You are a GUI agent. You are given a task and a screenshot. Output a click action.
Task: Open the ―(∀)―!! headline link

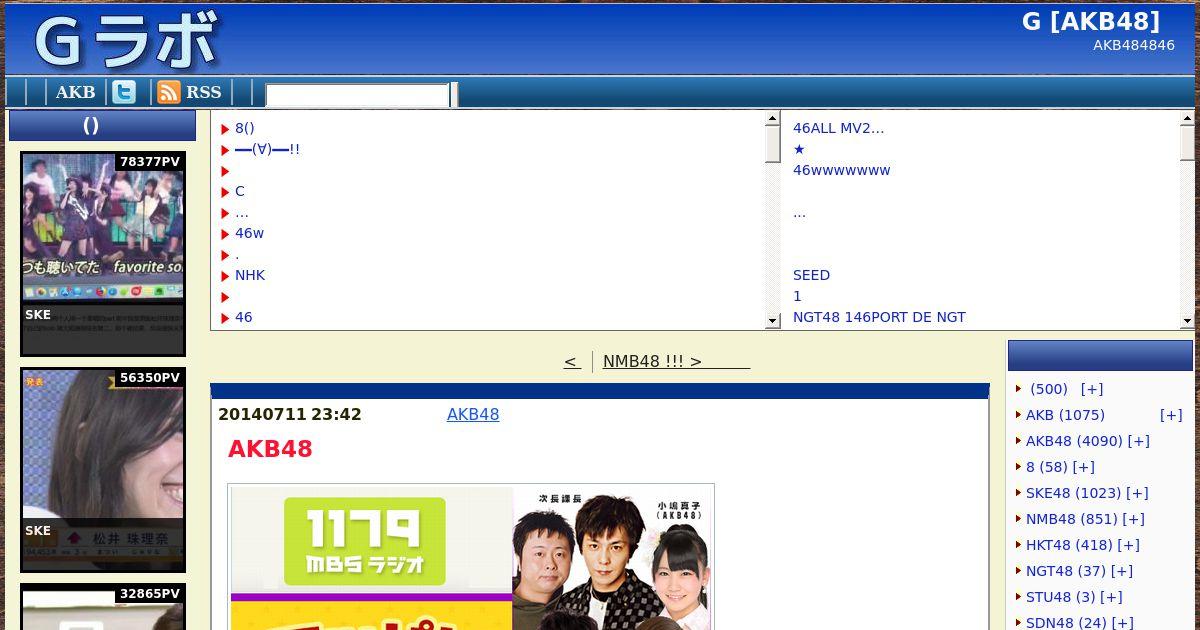(x=267, y=149)
